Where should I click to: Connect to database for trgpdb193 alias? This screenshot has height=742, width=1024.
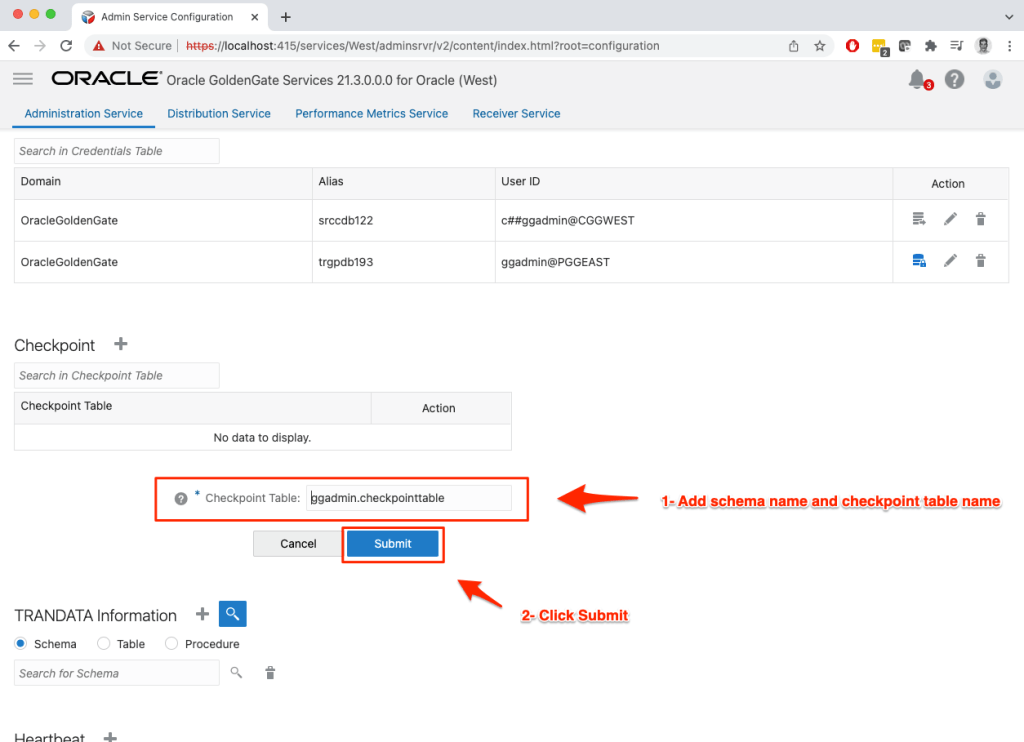[x=919, y=261]
